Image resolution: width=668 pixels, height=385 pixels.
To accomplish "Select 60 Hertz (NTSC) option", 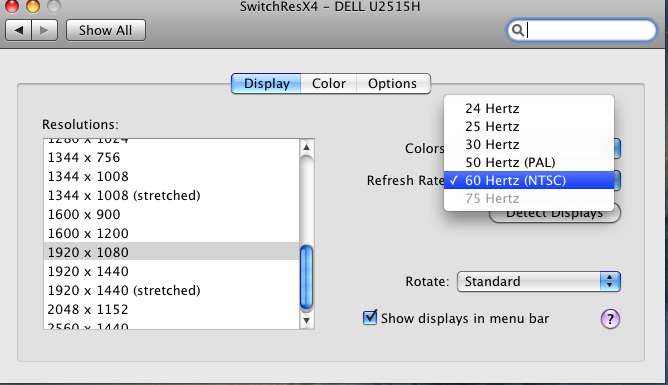I will (x=529, y=180).
